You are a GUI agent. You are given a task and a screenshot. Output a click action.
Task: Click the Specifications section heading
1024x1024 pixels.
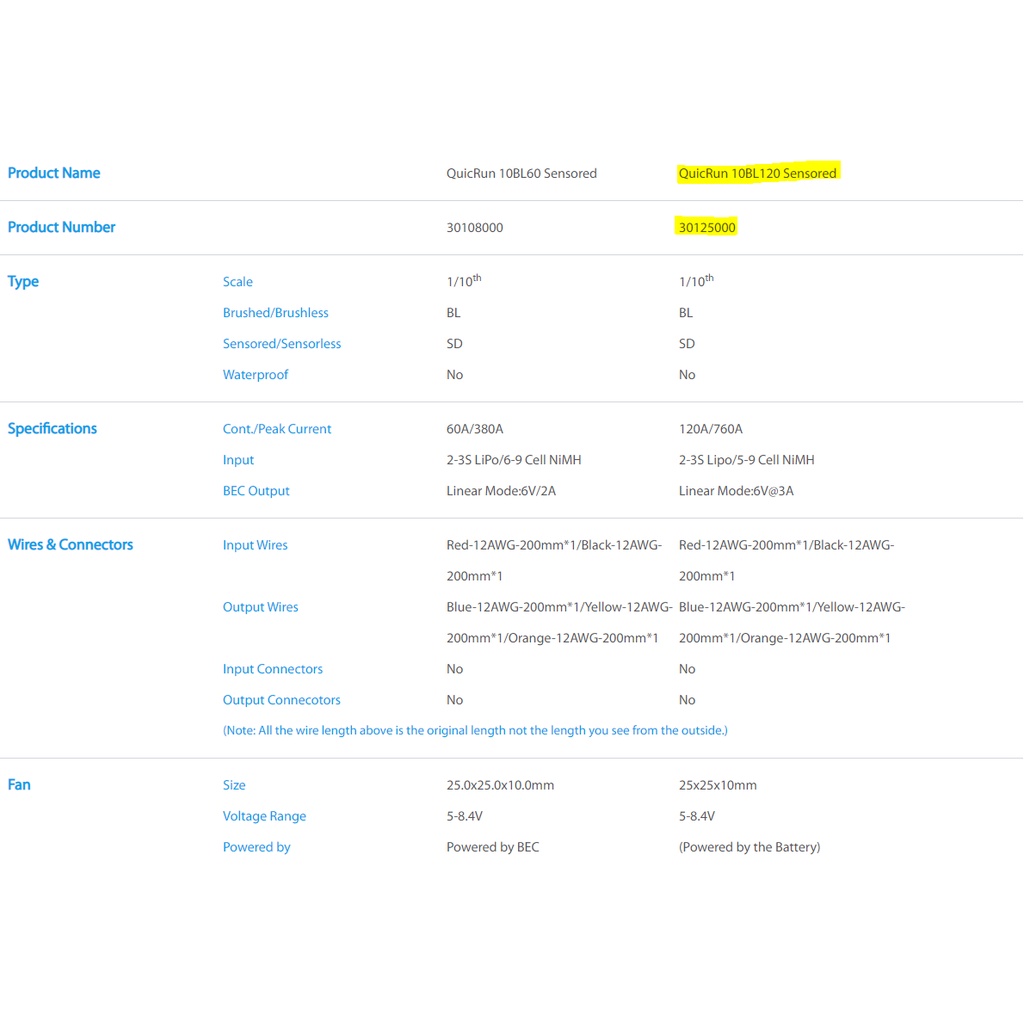52,428
